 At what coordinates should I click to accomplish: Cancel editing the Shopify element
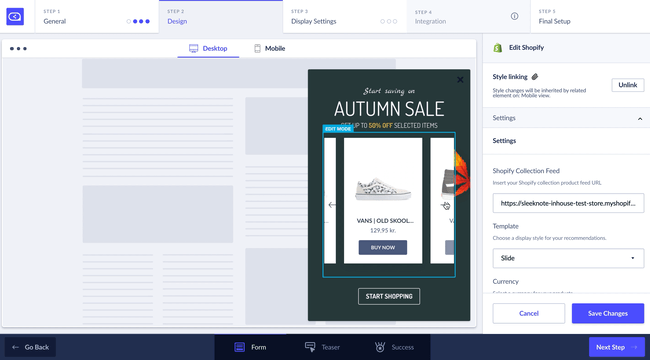[x=529, y=314]
